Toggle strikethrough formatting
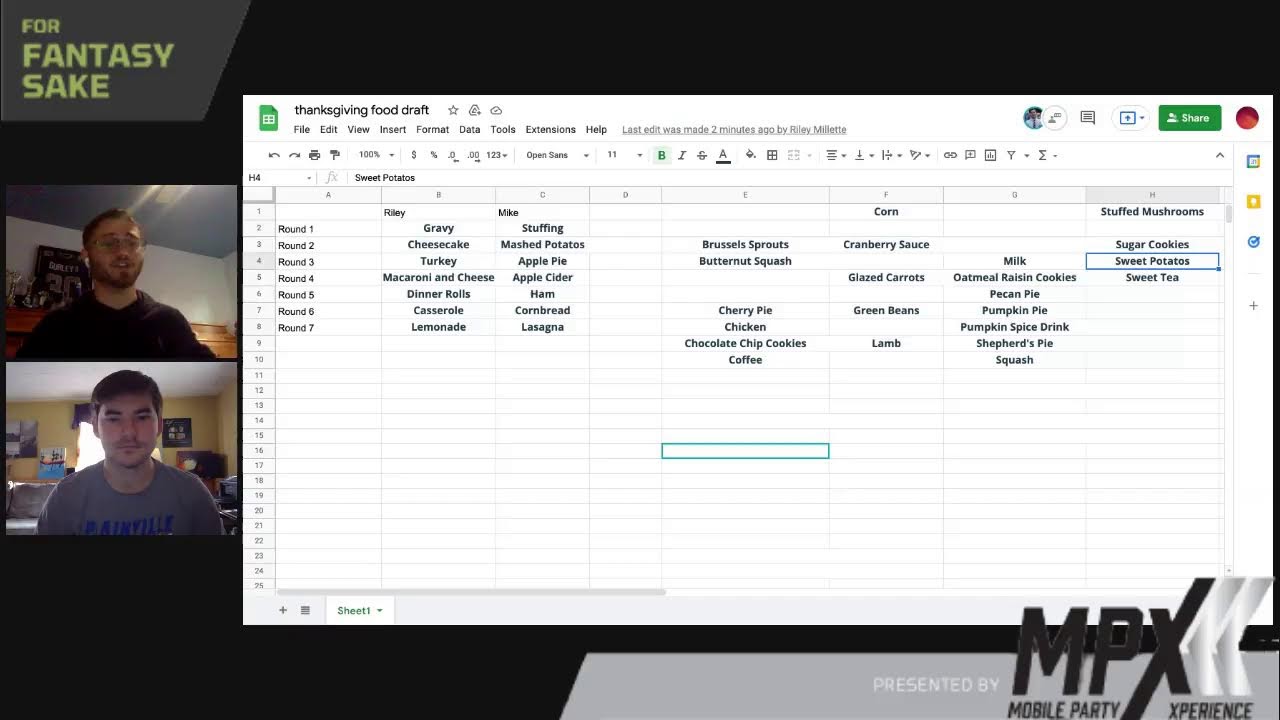The image size is (1280, 720). 702,155
